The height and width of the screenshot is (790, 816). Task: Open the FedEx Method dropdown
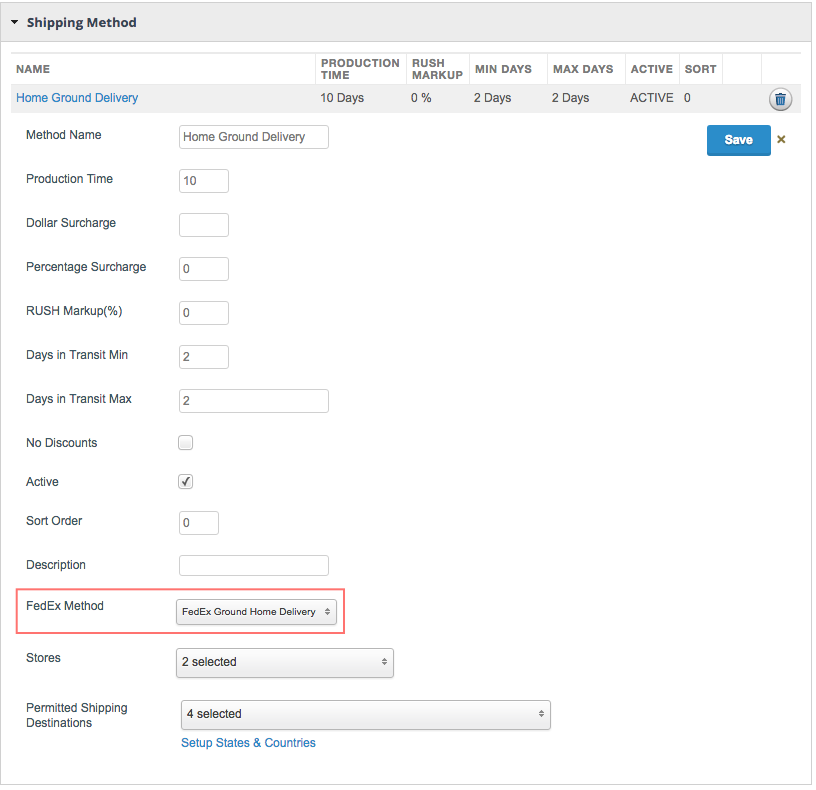(x=257, y=612)
